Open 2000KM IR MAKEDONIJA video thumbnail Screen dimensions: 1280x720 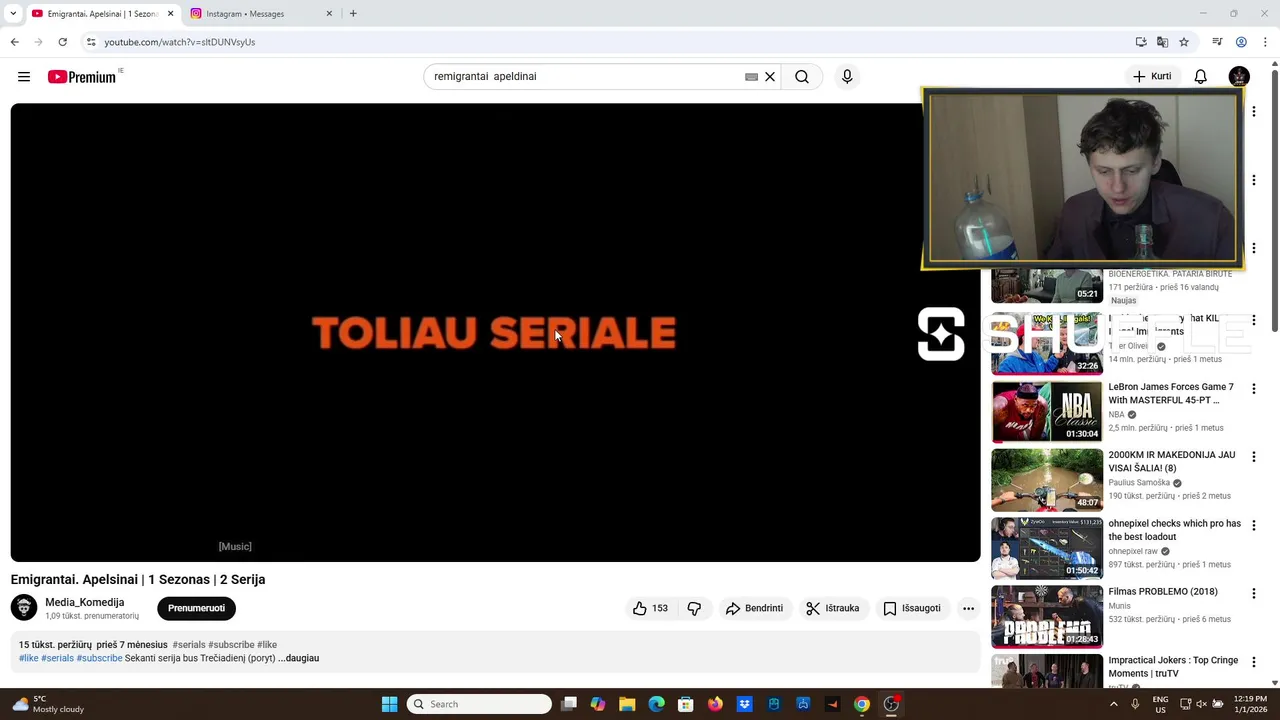pyautogui.click(x=1046, y=480)
